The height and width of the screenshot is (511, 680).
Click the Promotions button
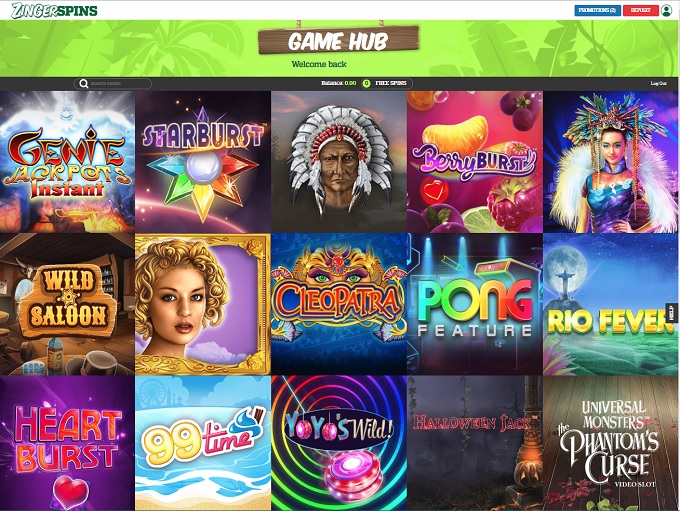(597, 10)
